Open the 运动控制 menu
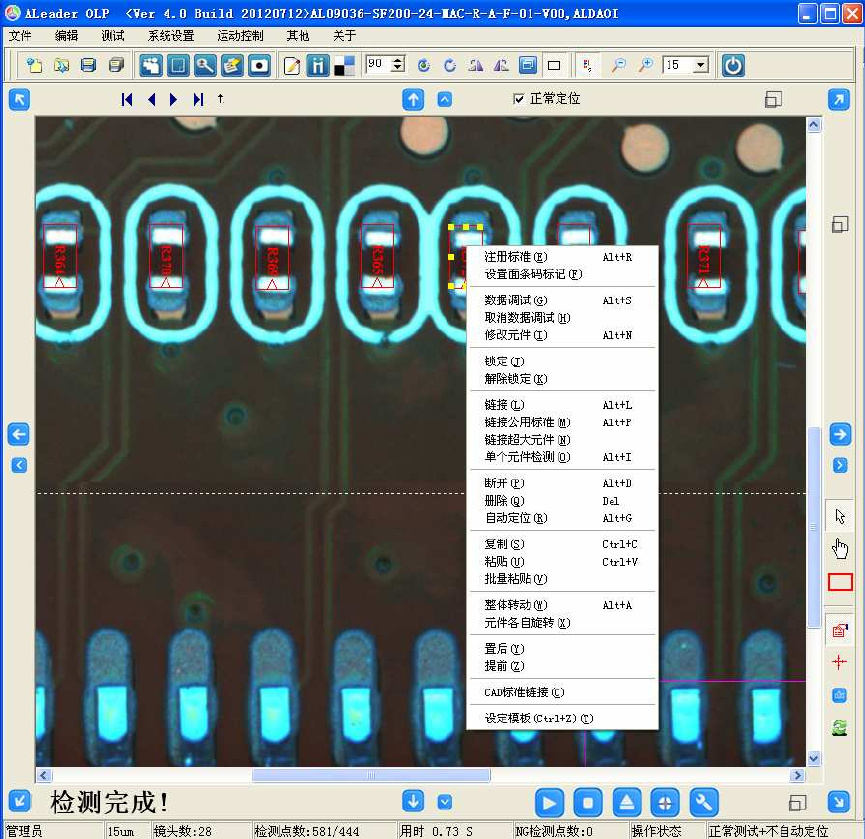The image size is (865, 839). 241,36
